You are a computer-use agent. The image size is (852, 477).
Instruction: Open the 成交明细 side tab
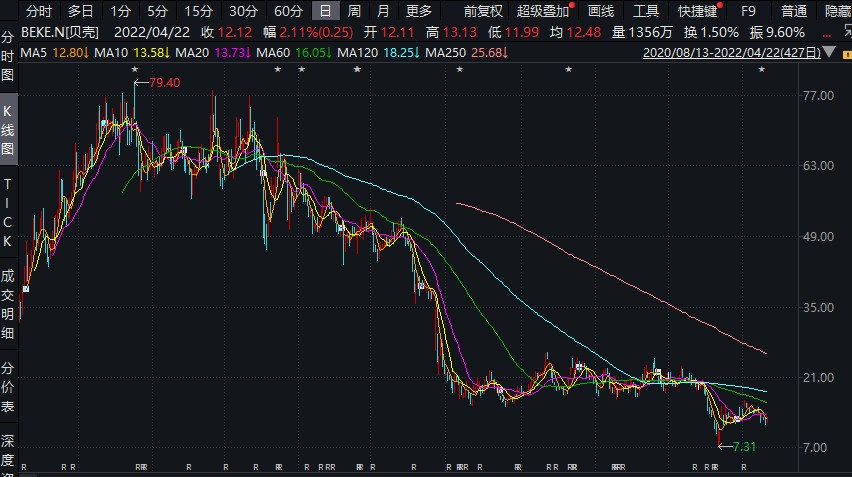pyautogui.click(x=8, y=299)
